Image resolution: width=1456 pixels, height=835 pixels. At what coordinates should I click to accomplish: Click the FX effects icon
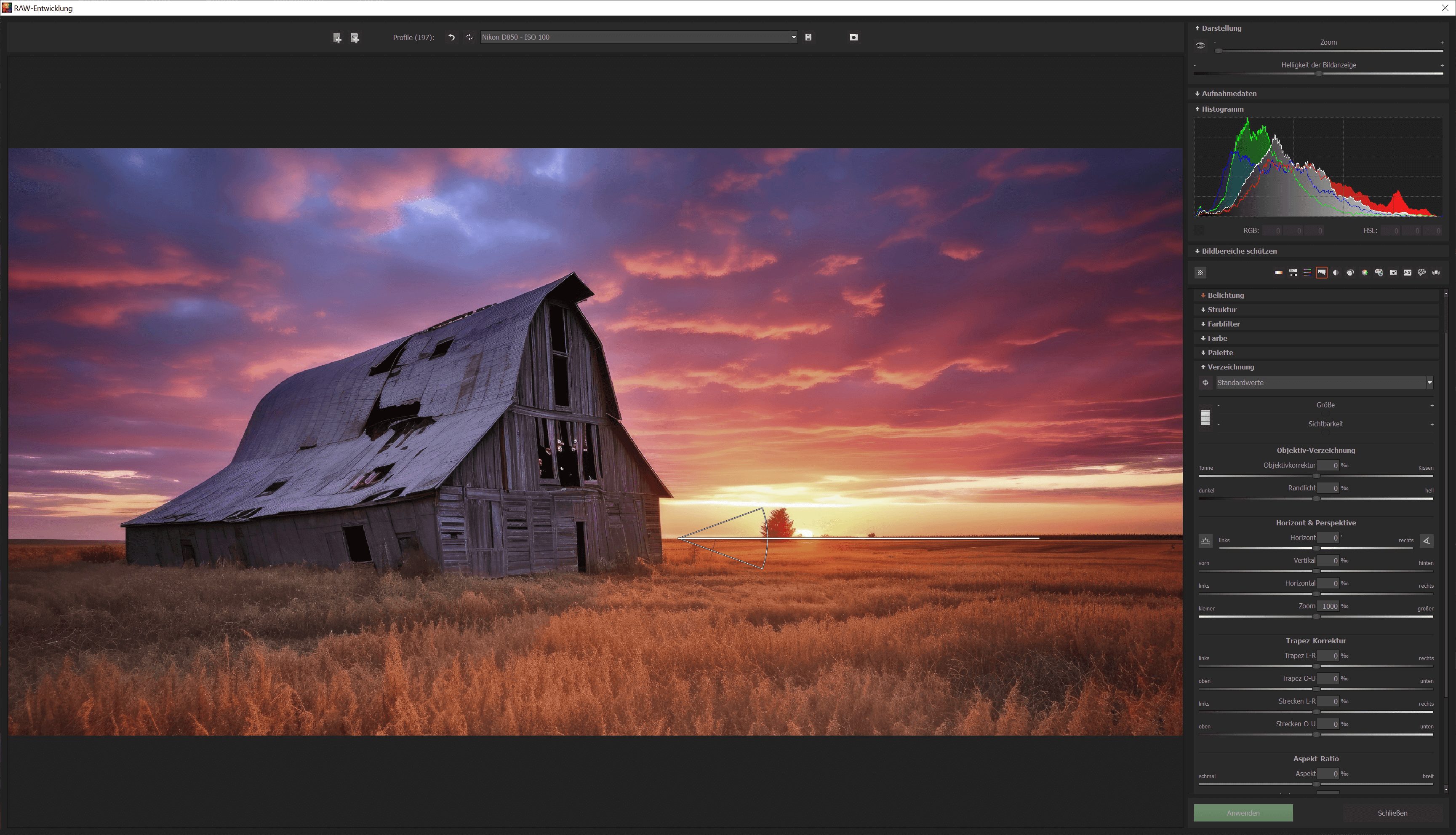click(1407, 273)
